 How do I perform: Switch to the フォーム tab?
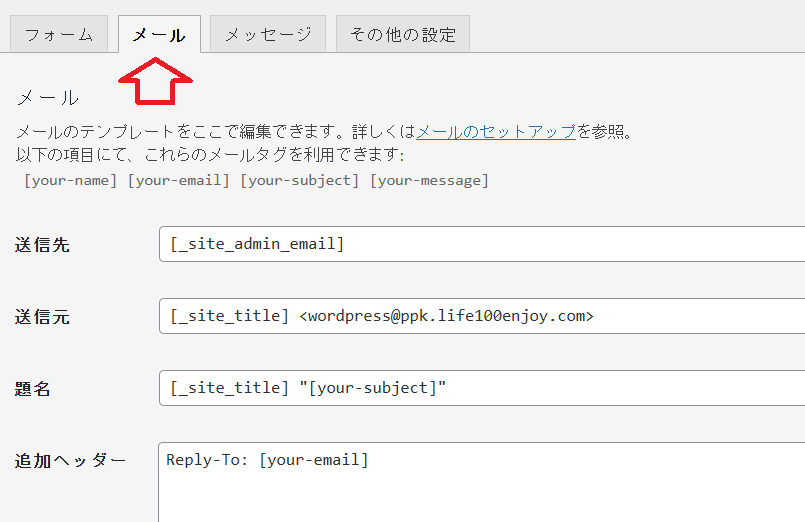coord(59,34)
